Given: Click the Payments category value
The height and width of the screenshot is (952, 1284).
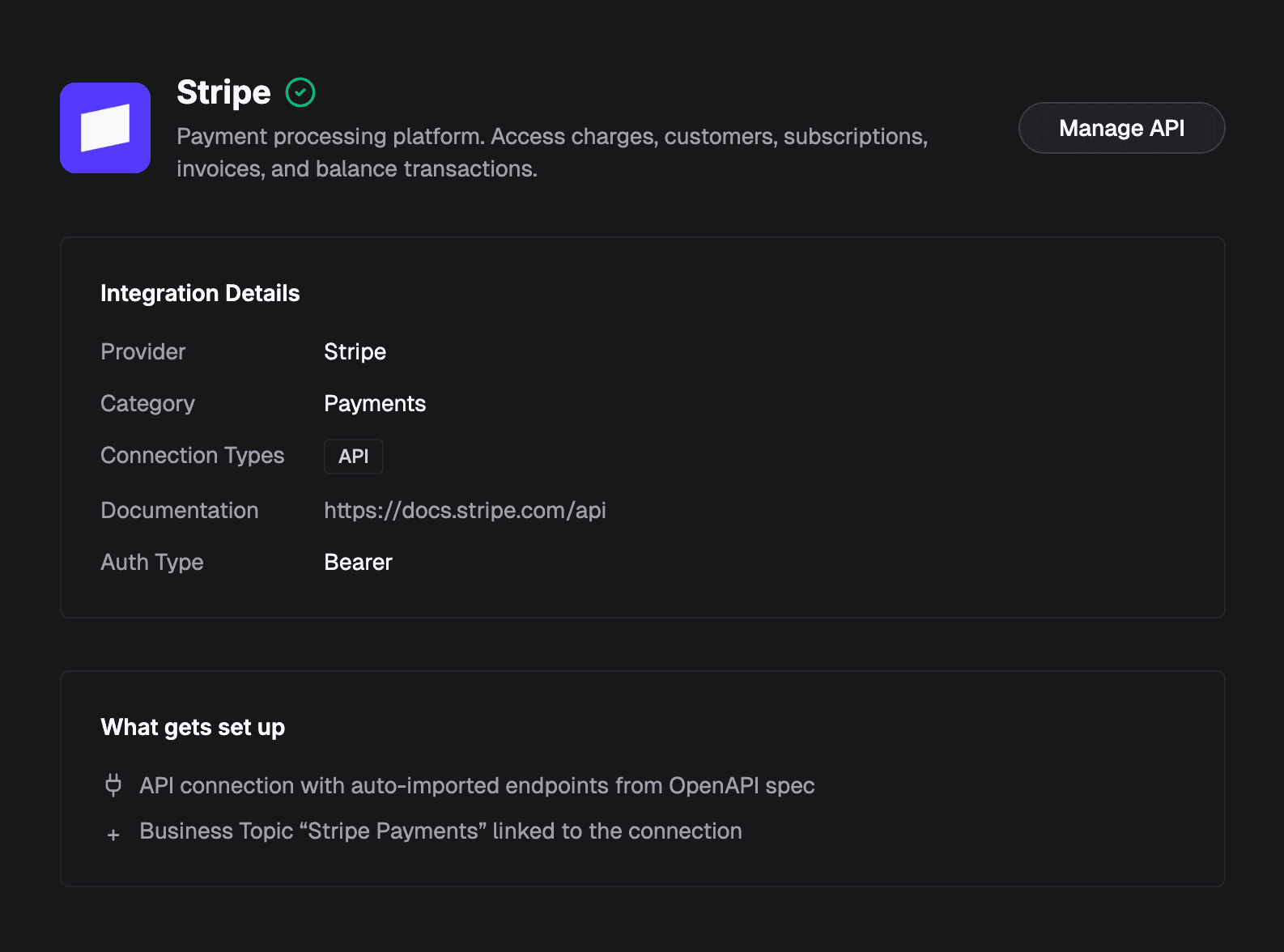Looking at the screenshot, I should click(x=375, y=404).
